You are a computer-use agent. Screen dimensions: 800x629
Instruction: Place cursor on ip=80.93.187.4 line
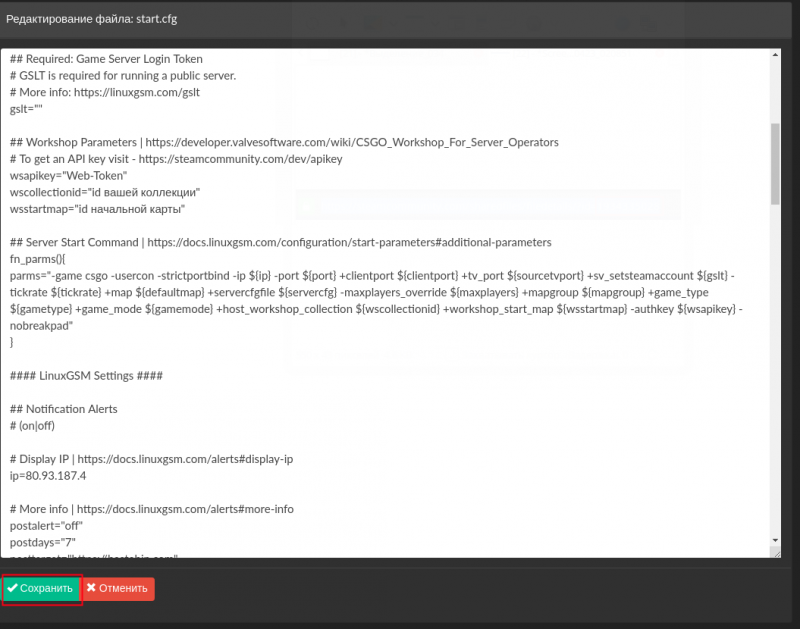pyautogui.click(x=48, y=476)
